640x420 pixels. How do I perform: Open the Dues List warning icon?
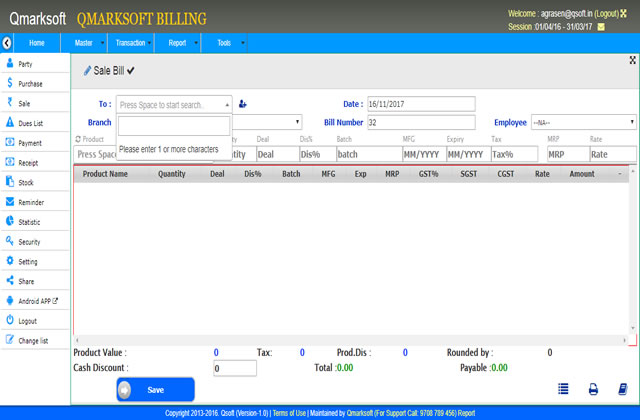[x=10, y=122]
